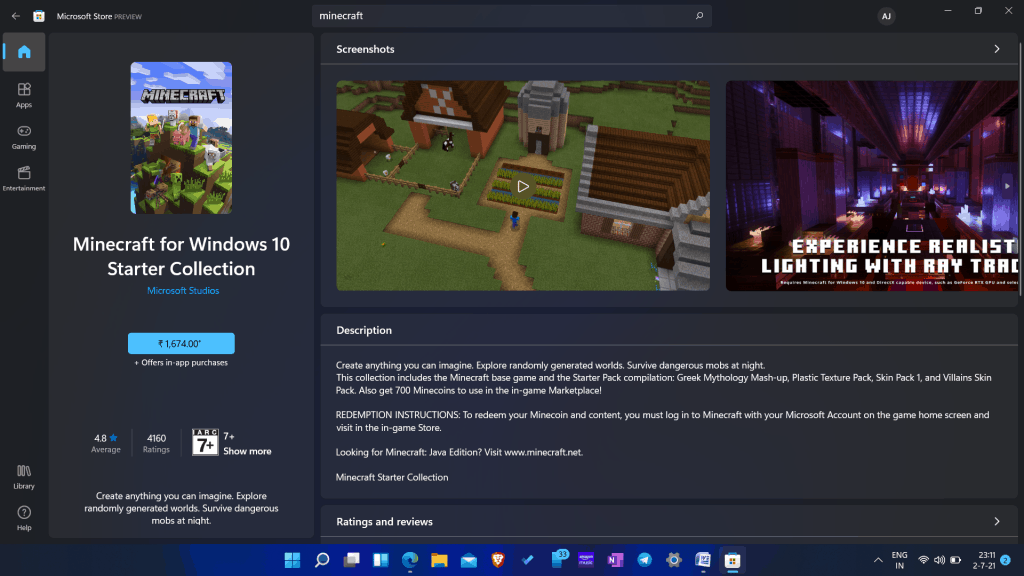1024x576 pixels.
Task: Expand the Screenshots section chevron
Action: (x=997, y=48)
